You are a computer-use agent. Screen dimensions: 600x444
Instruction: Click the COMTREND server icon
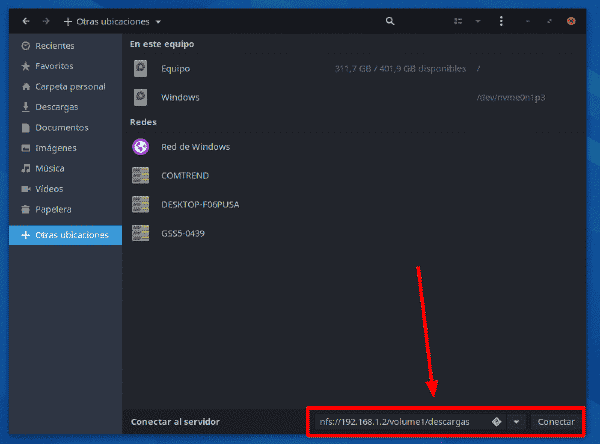point(140,176)
